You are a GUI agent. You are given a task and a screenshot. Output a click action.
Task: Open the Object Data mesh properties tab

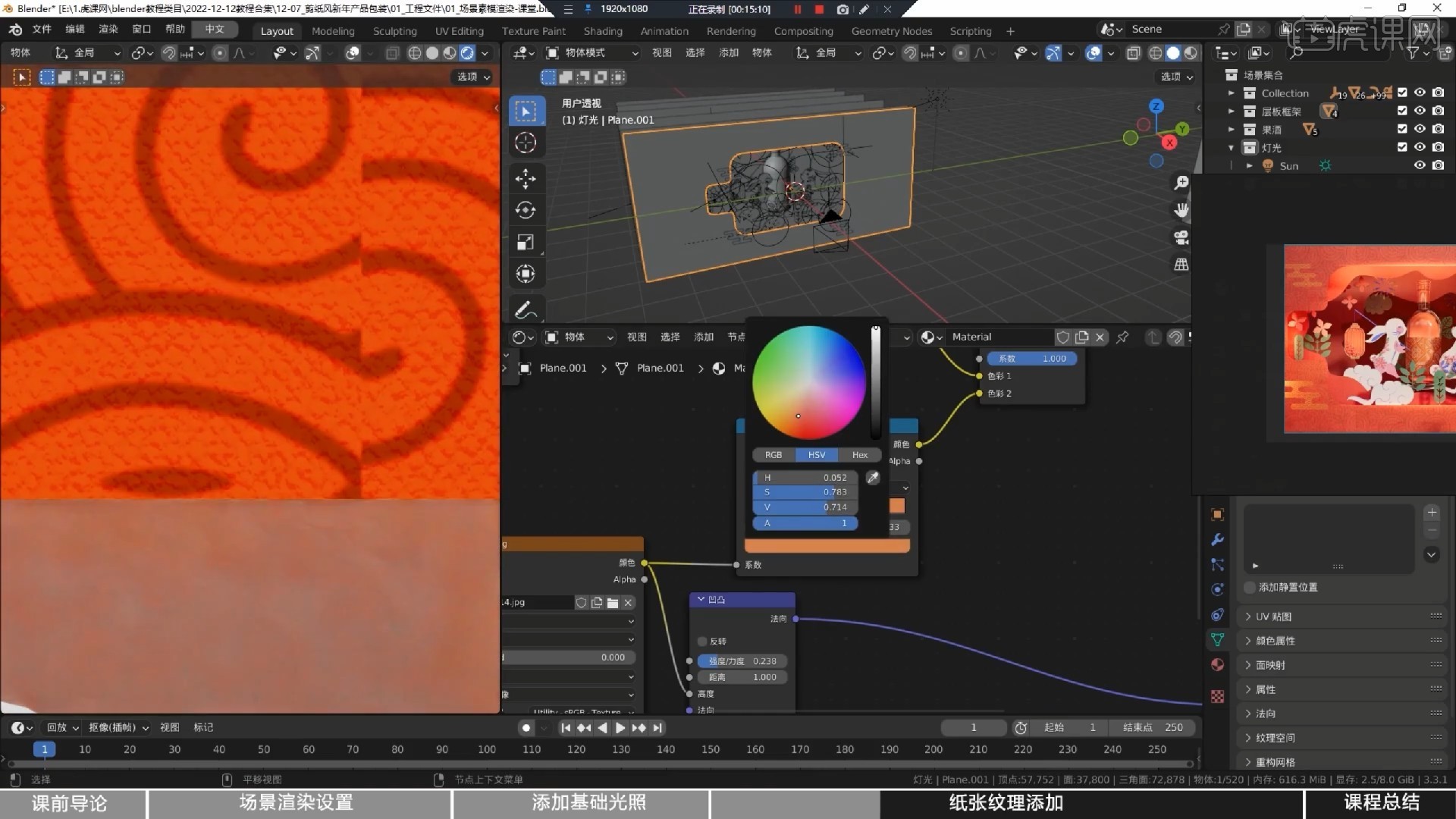(x=1217, y=640)
